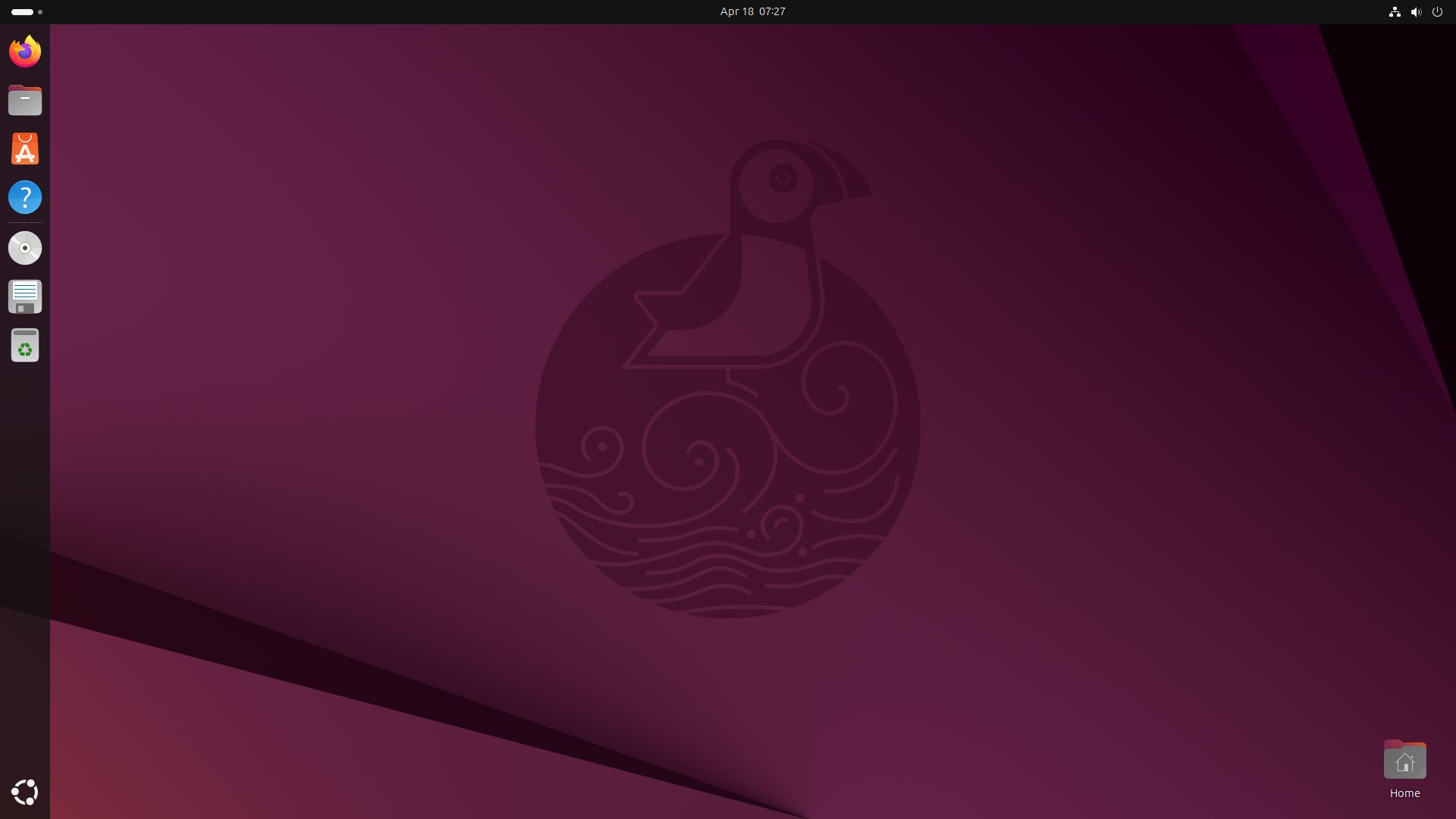Launch the Help application

25,197
